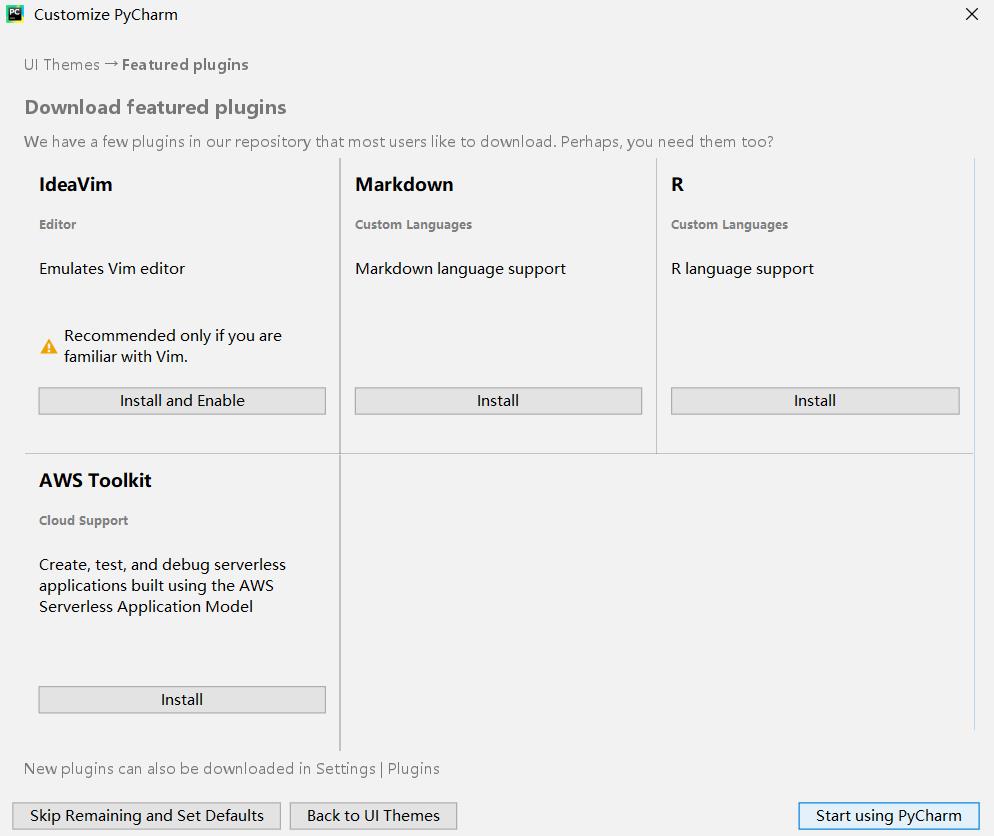Click the 'Download featured plugins' heading
This screenshot has height=836, width=994.
[155, 107]
